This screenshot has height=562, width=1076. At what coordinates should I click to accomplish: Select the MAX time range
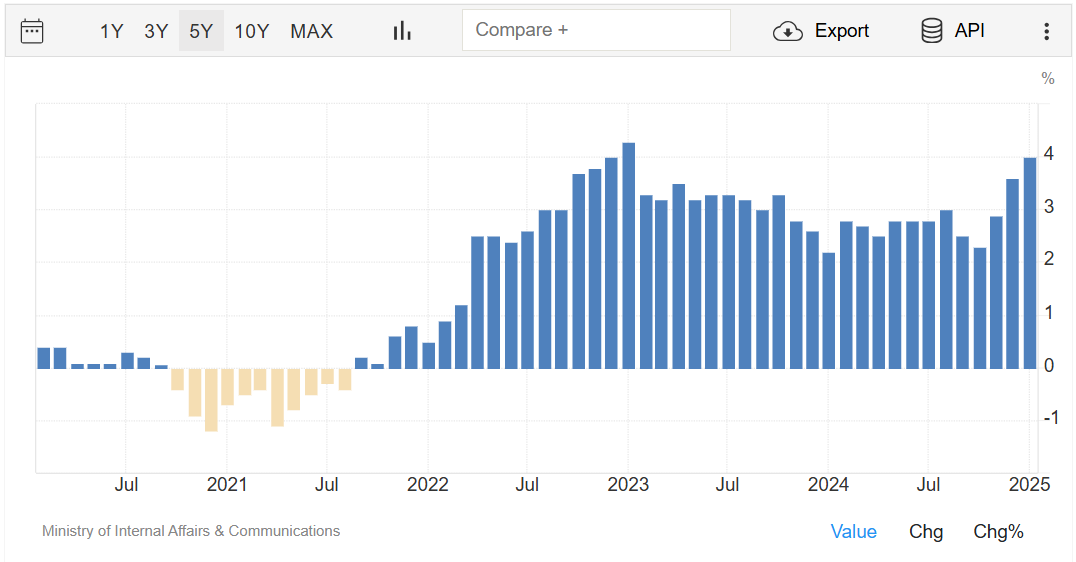(312, 31)
